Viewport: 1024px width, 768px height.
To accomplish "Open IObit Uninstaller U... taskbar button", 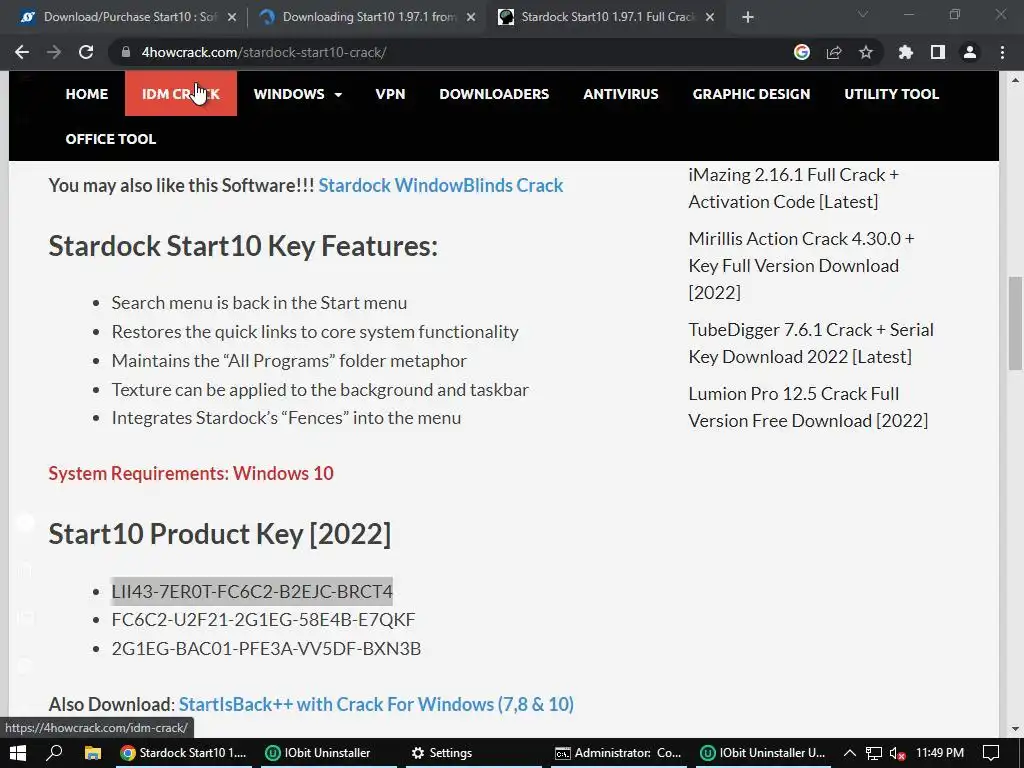I will [763, 753].
